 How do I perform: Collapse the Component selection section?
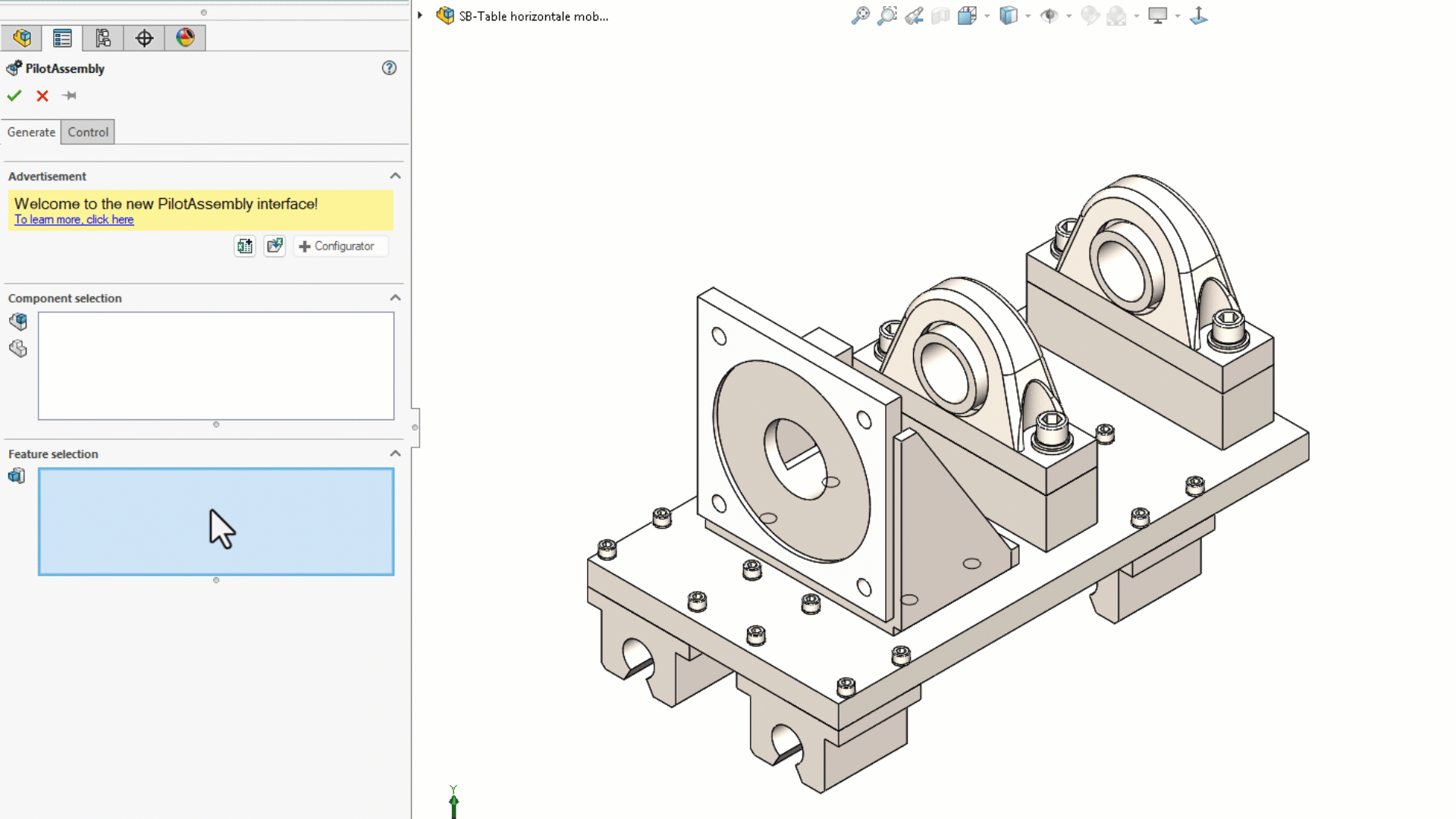click(395, 298)
